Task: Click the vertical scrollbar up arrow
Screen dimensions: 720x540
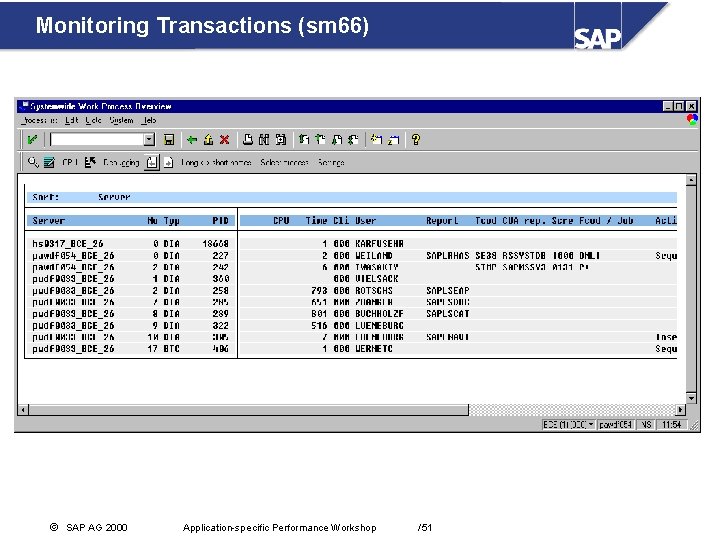Action: [691, 180]
